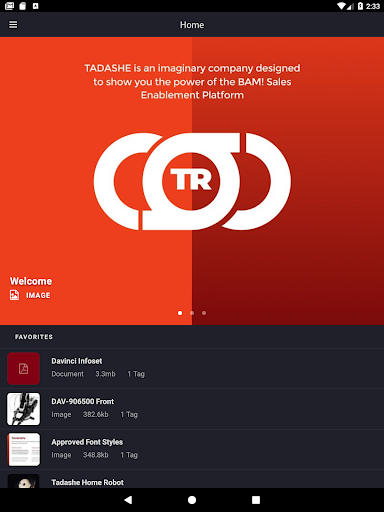Open the hamburger navigation menu
Viewport: 384px width, 512px height.
tap(13, 25)
